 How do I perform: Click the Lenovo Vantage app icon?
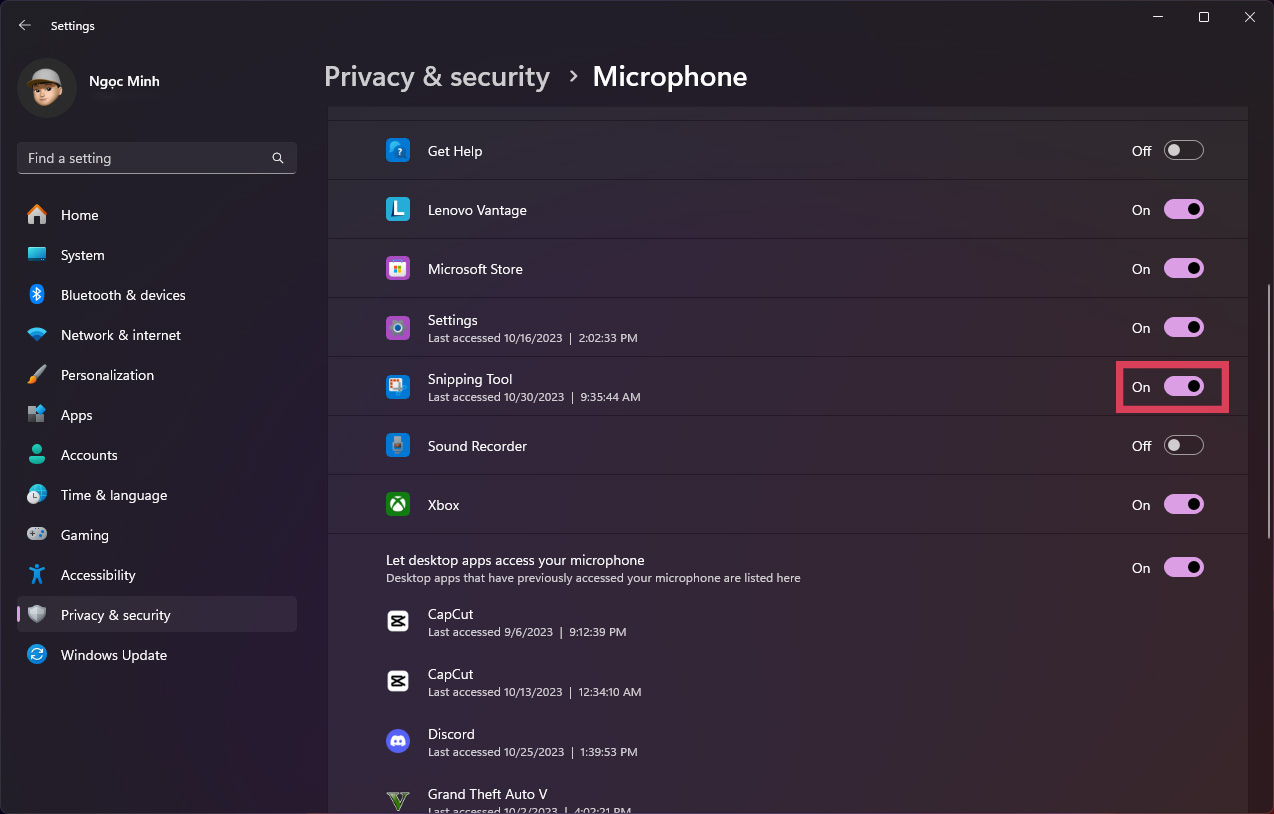(398, 210)
